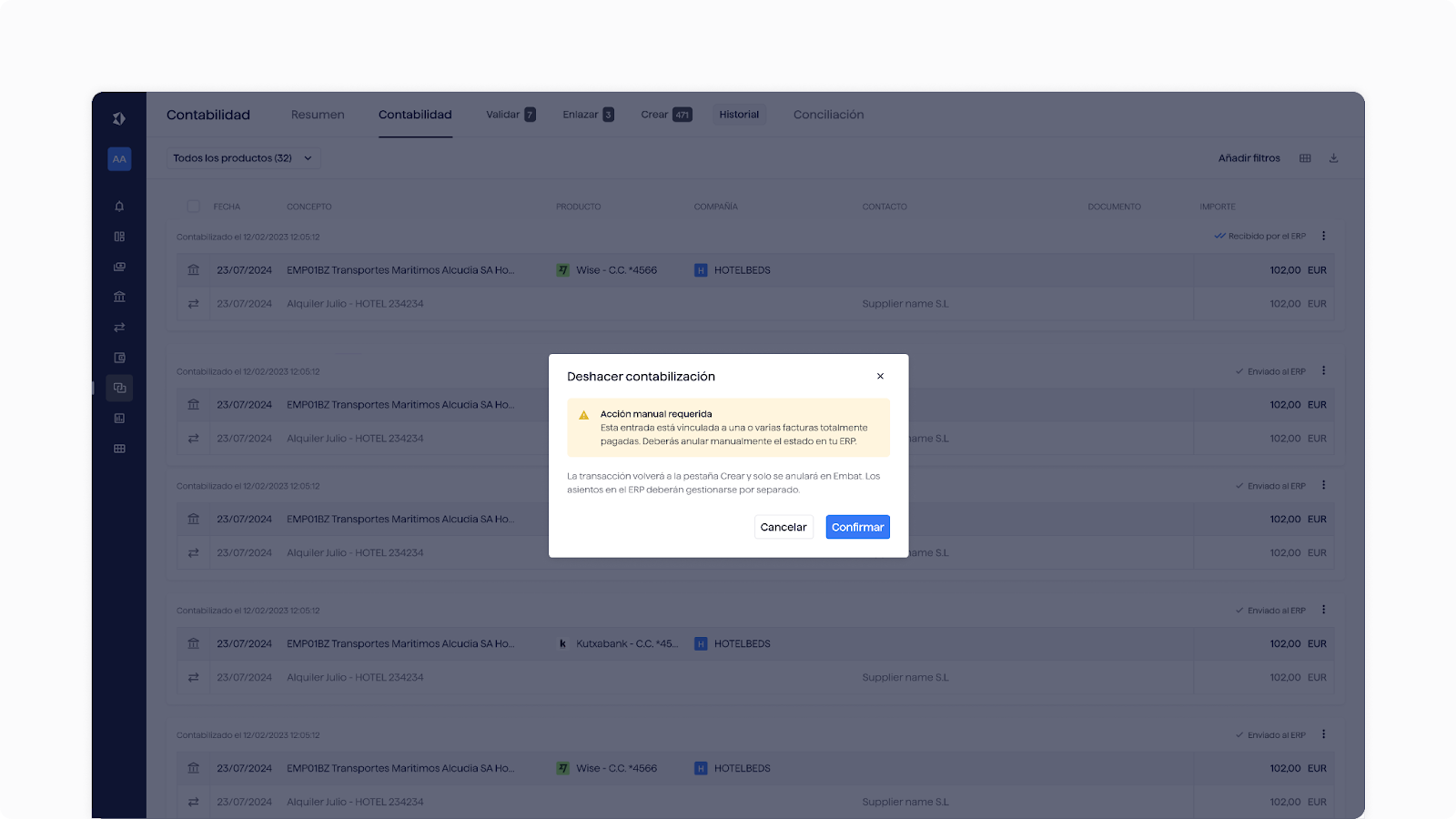Open the transfers arrows icon in sidebar
1456x819 pixels.
coord(119,328)
